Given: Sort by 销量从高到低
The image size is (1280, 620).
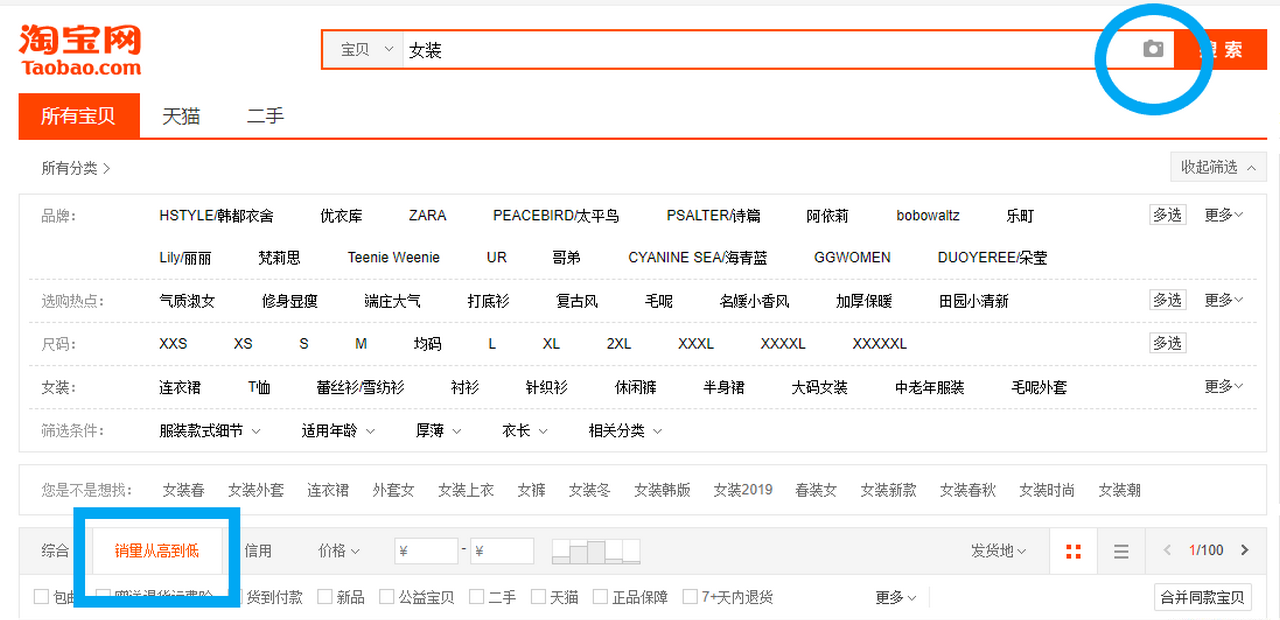Looking at the screenshot, I should (x=157, y=551).
